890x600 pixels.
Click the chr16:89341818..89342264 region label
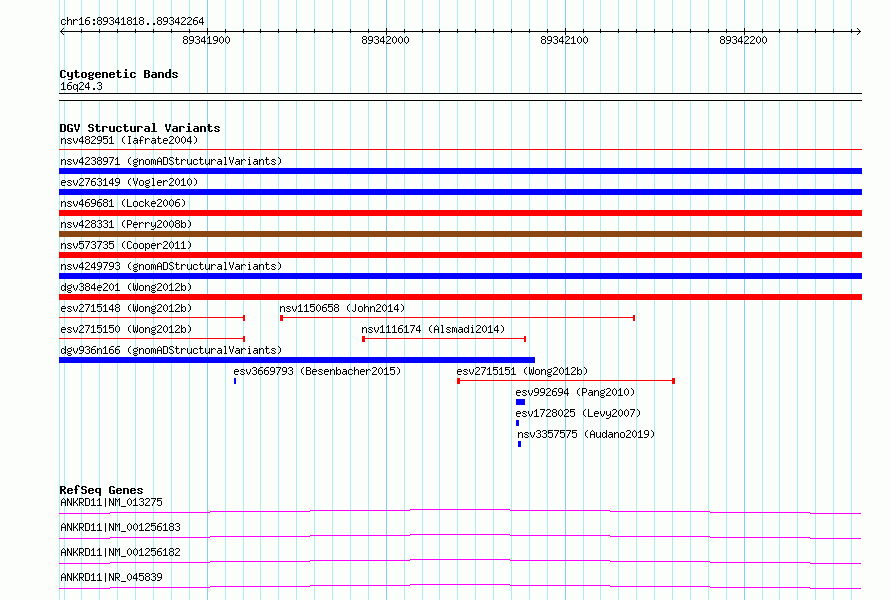[132, 21]
